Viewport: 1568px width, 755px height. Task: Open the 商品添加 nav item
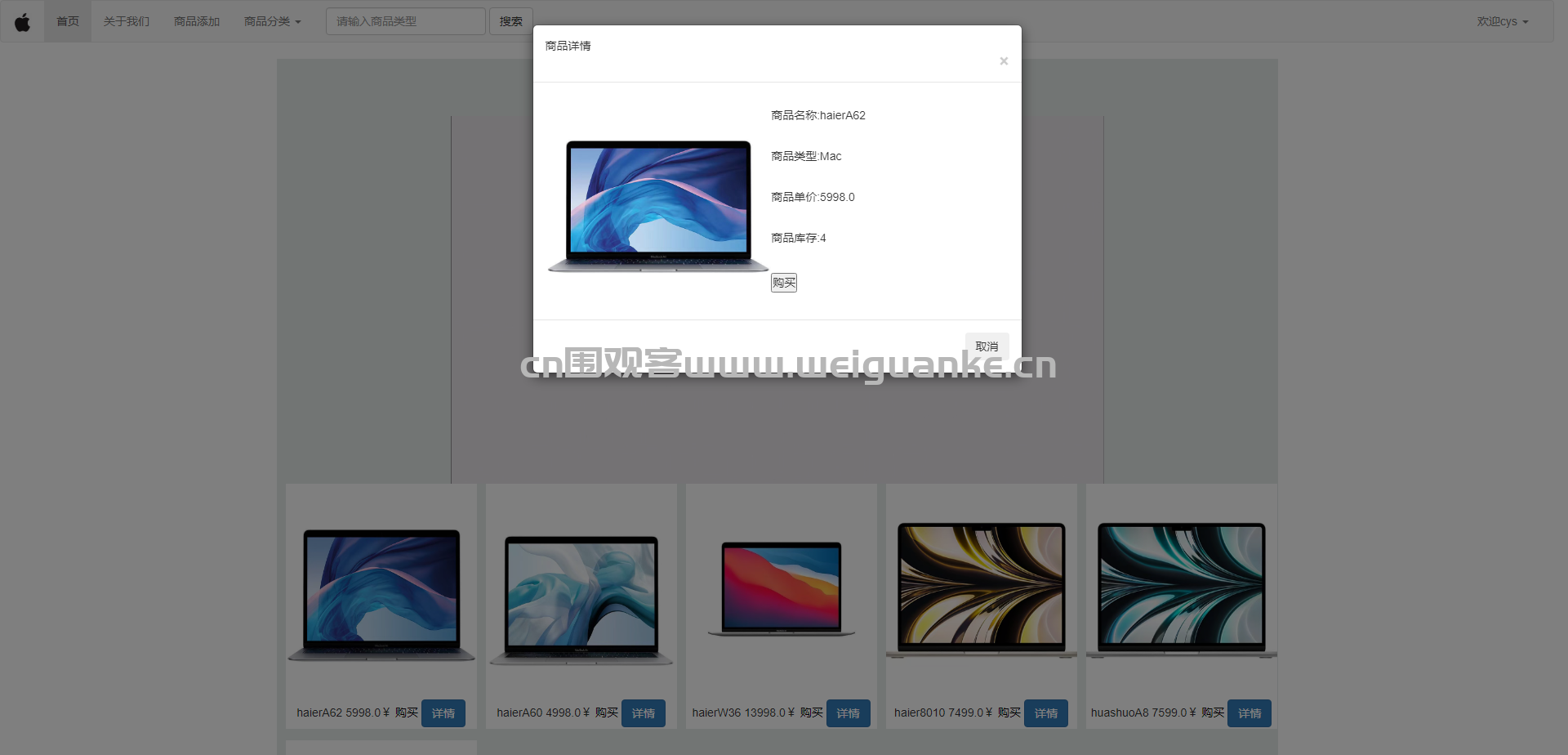(x=197, y=21)
